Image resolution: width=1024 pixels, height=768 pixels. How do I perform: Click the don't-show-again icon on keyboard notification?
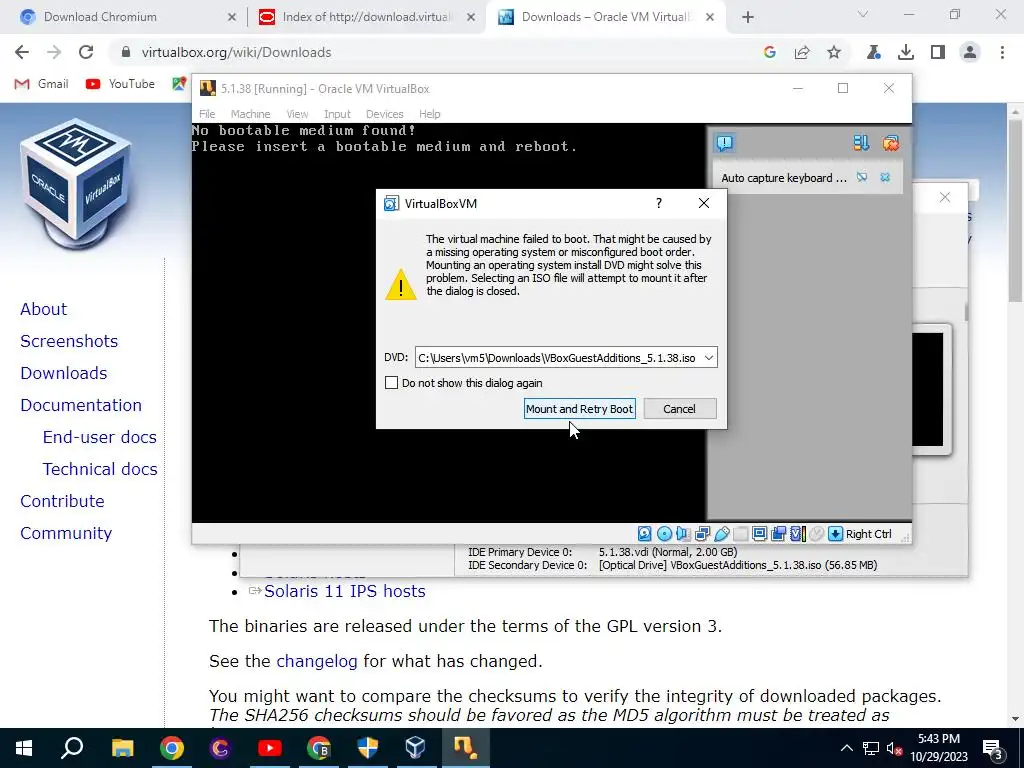(862, 177)
